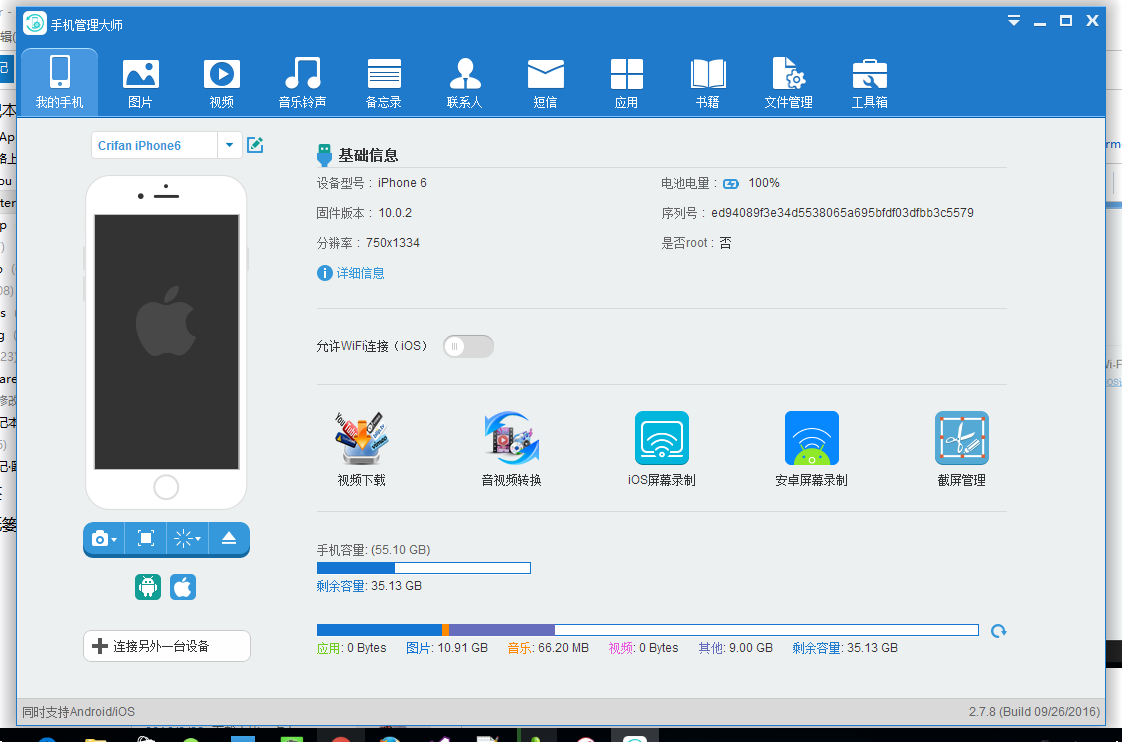
Task: Open the 应用 apps section
Action: 626,82
